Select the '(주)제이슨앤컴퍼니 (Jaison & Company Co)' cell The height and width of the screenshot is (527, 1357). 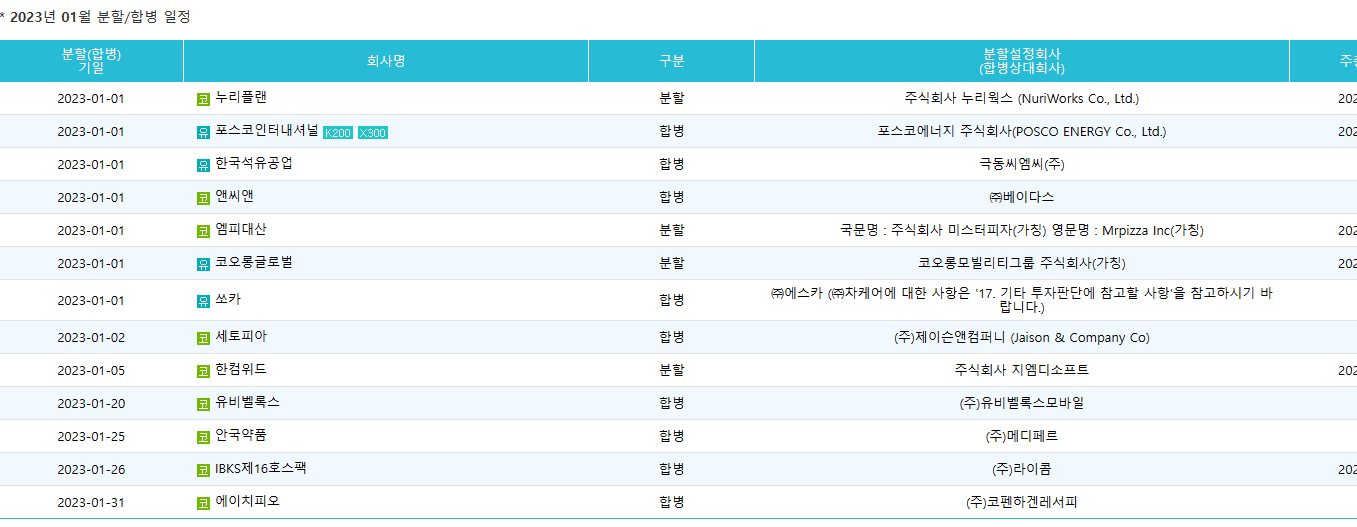click(1022, 338)
